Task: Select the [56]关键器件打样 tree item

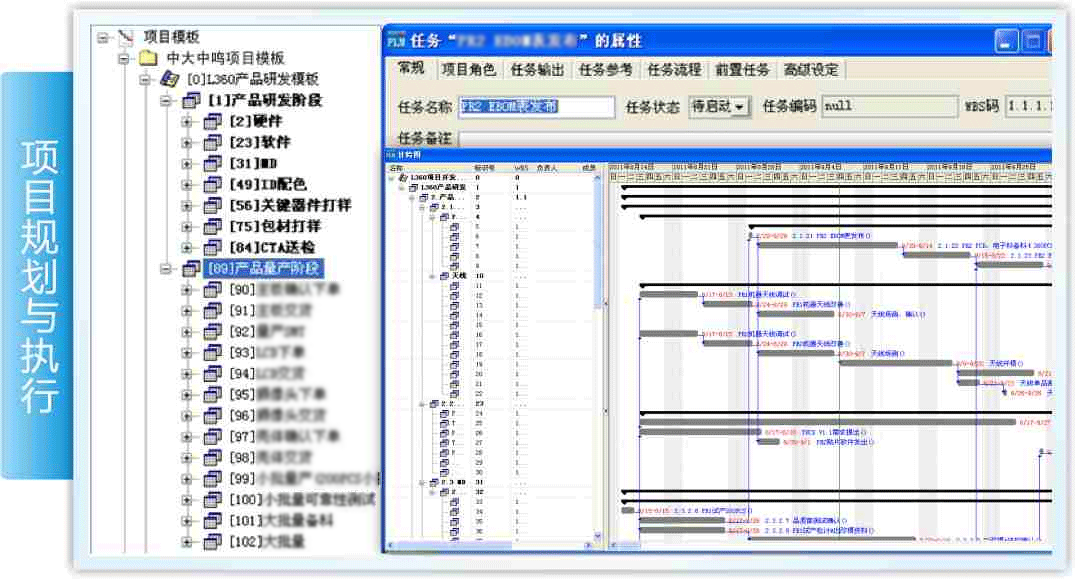Action: pyautogui.click(x=290, y=205)
